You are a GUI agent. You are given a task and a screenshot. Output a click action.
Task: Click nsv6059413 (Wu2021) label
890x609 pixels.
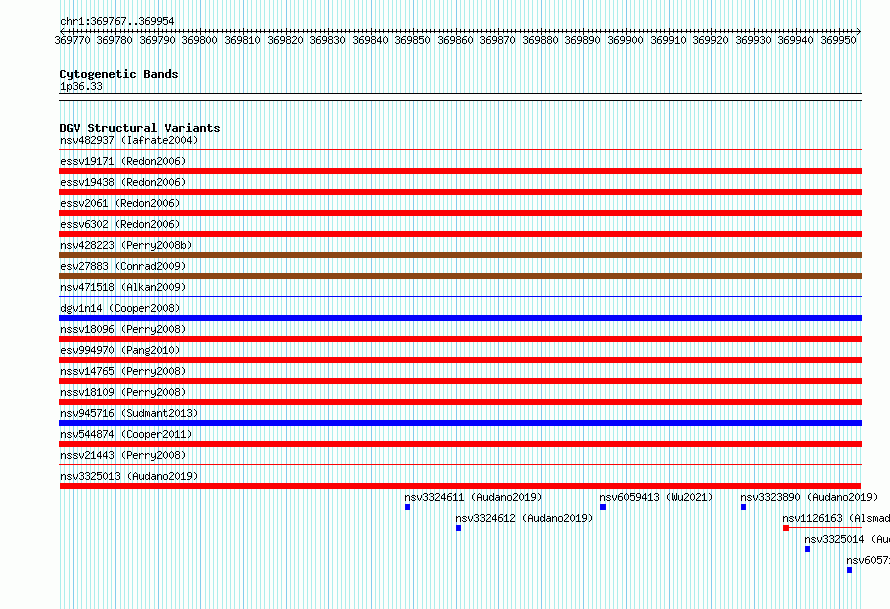coord(656,497)
